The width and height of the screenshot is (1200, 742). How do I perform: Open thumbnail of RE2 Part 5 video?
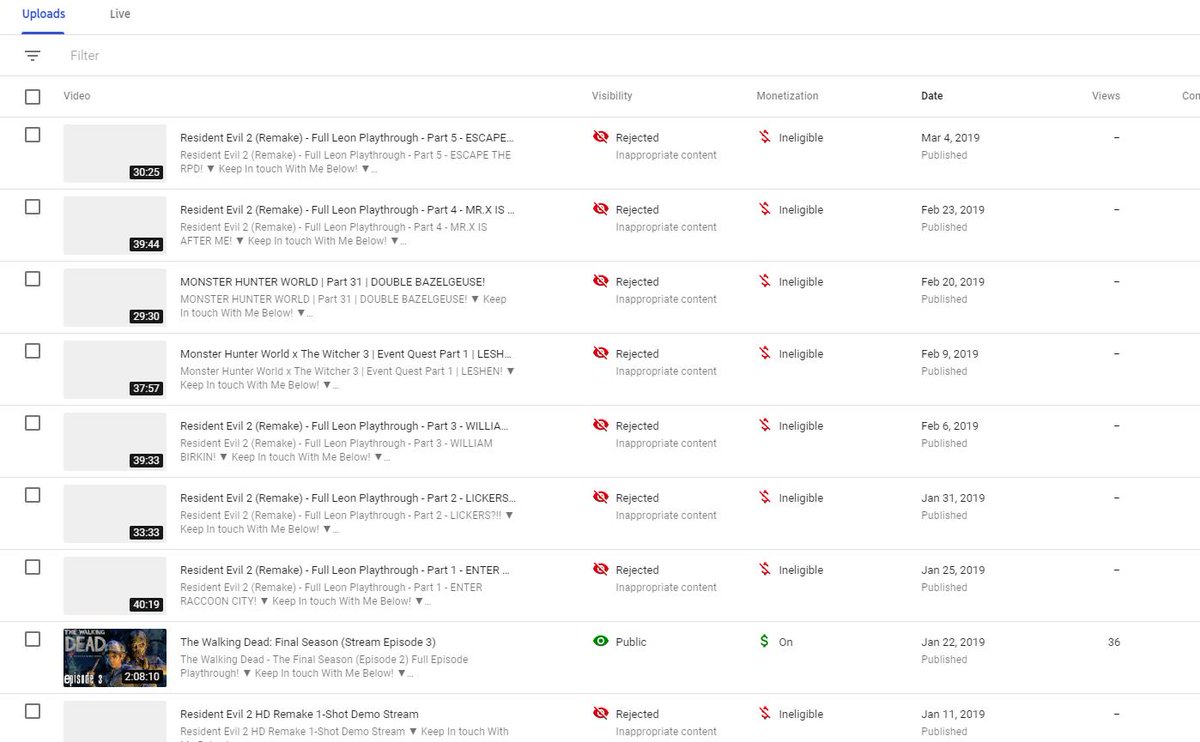pyautogui.click(x=115, y=154)
